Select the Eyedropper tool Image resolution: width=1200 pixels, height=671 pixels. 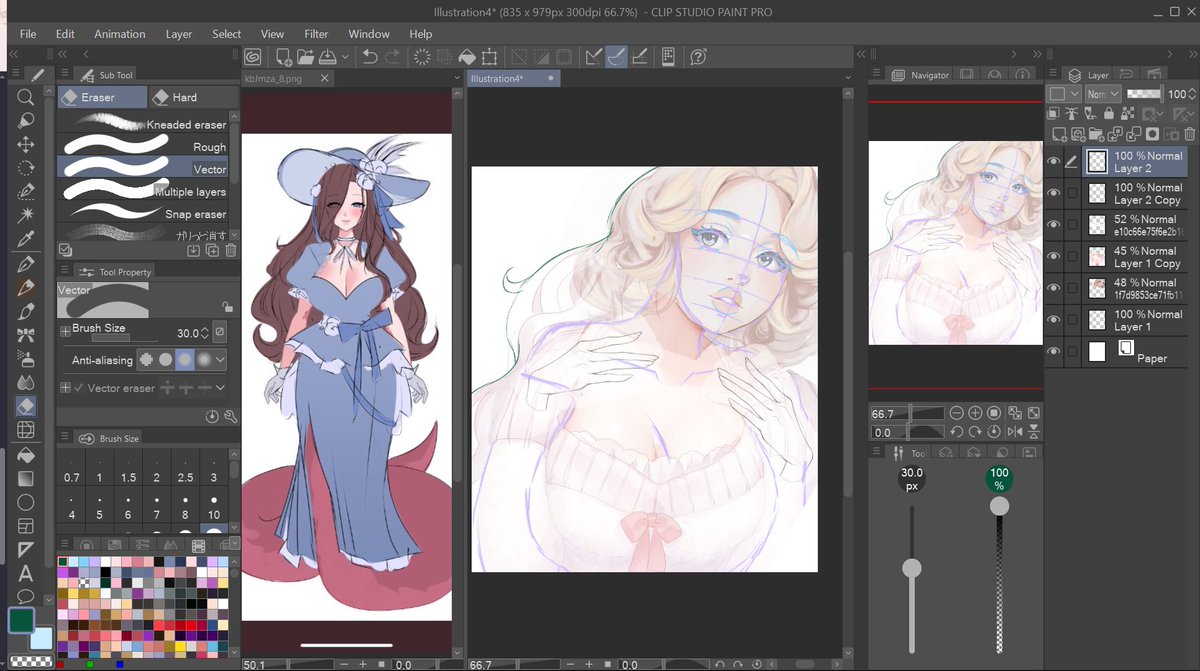(26, 238)
